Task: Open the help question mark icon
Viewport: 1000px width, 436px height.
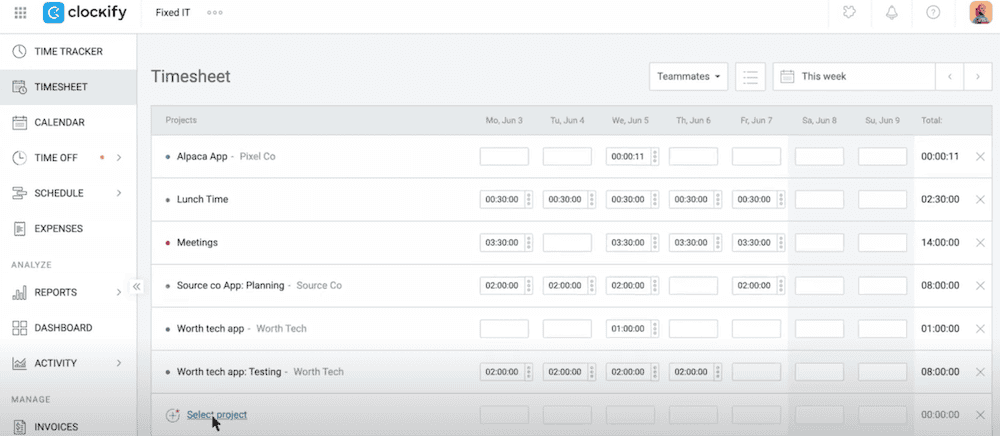Action: [933, 13]
